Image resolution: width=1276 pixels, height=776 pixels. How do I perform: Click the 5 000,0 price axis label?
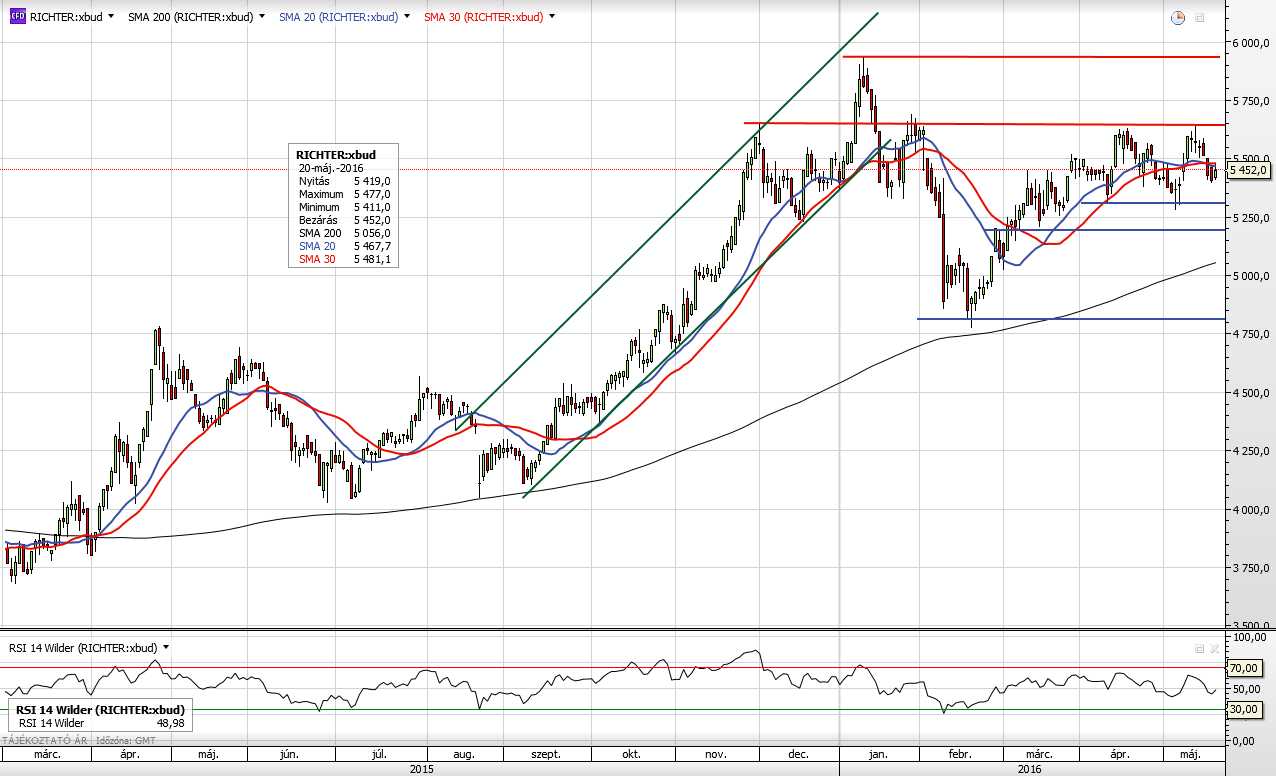1251,276
